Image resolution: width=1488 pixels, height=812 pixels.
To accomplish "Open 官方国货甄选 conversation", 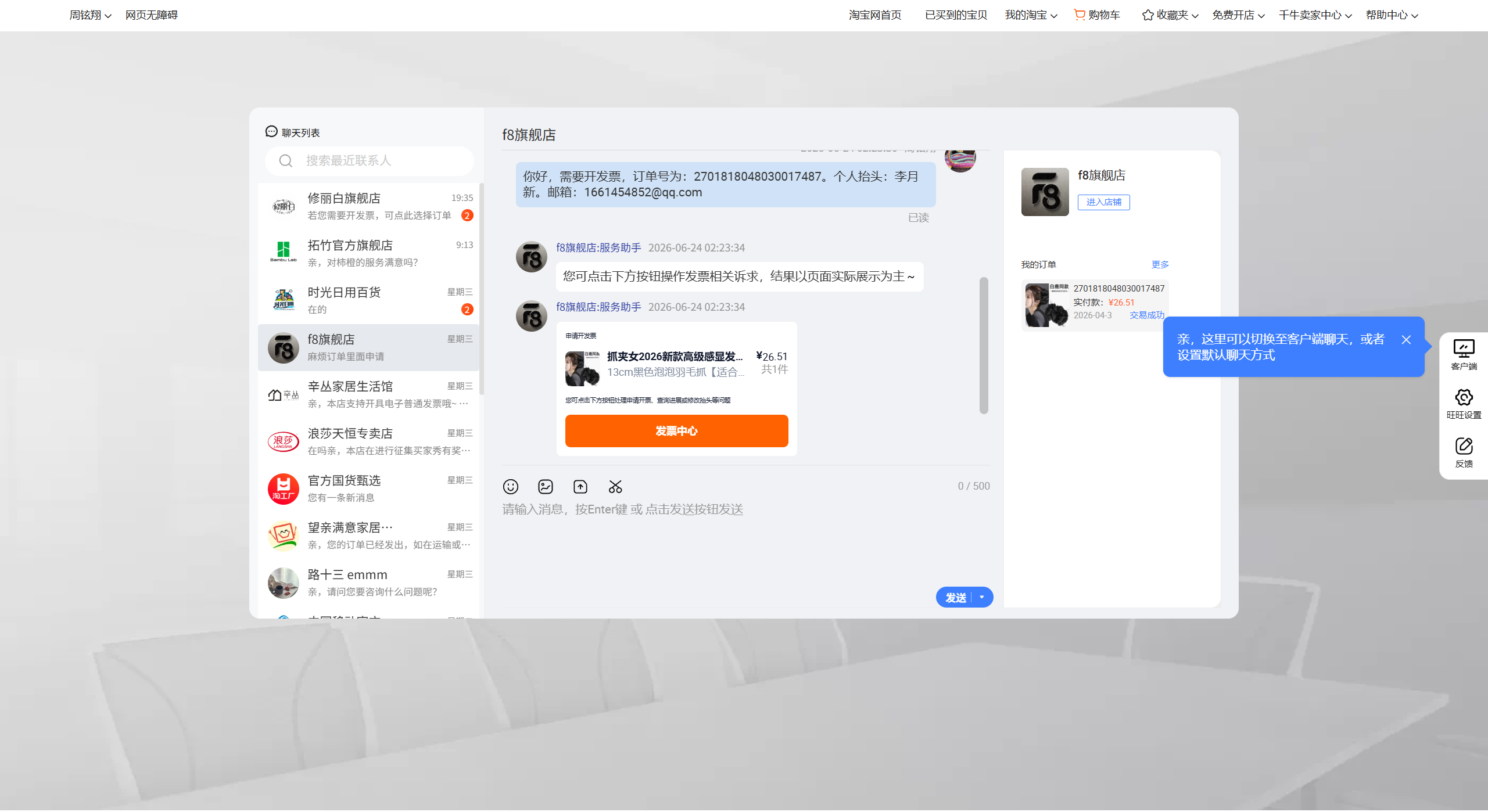I will (369, 489).
